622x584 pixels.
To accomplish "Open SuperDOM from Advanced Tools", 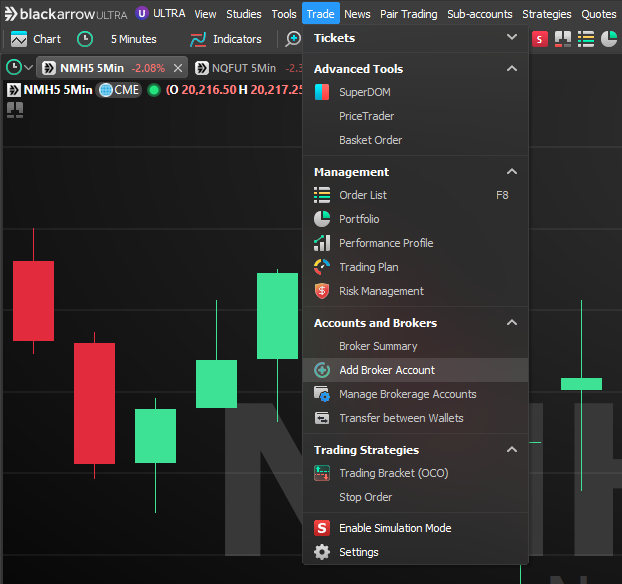I will coord(364,92).
